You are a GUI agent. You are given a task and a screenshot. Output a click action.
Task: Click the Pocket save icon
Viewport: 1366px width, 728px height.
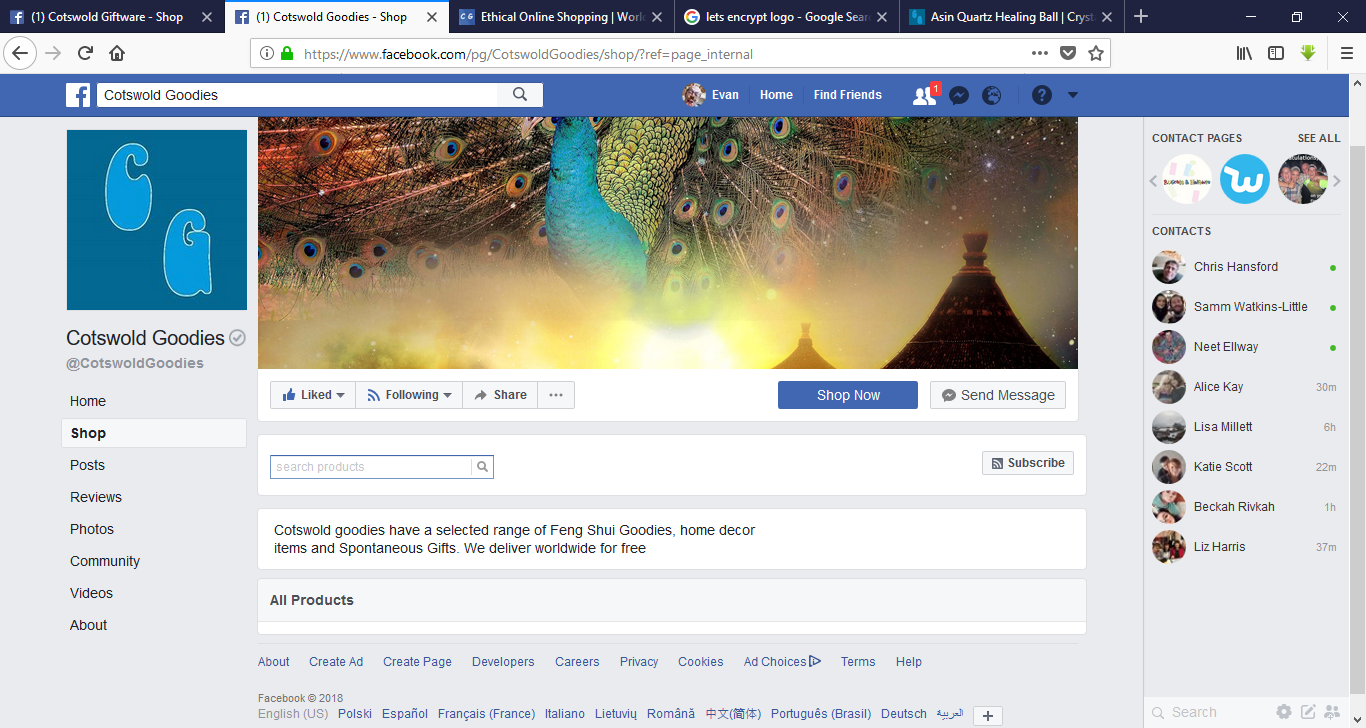click(x=1068, y=54)
